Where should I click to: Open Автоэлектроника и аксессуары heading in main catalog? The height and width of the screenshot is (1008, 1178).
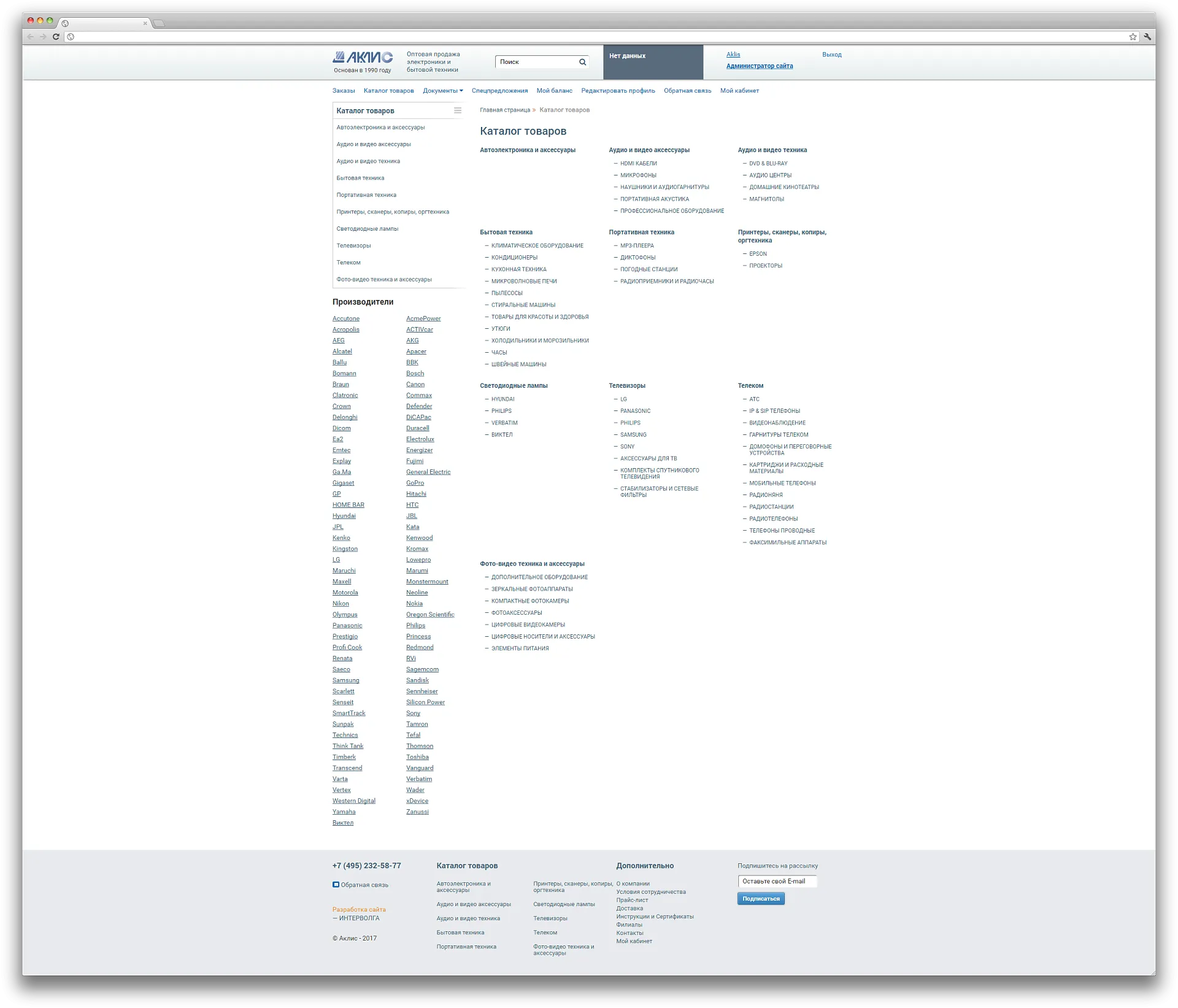click(528, 150)
